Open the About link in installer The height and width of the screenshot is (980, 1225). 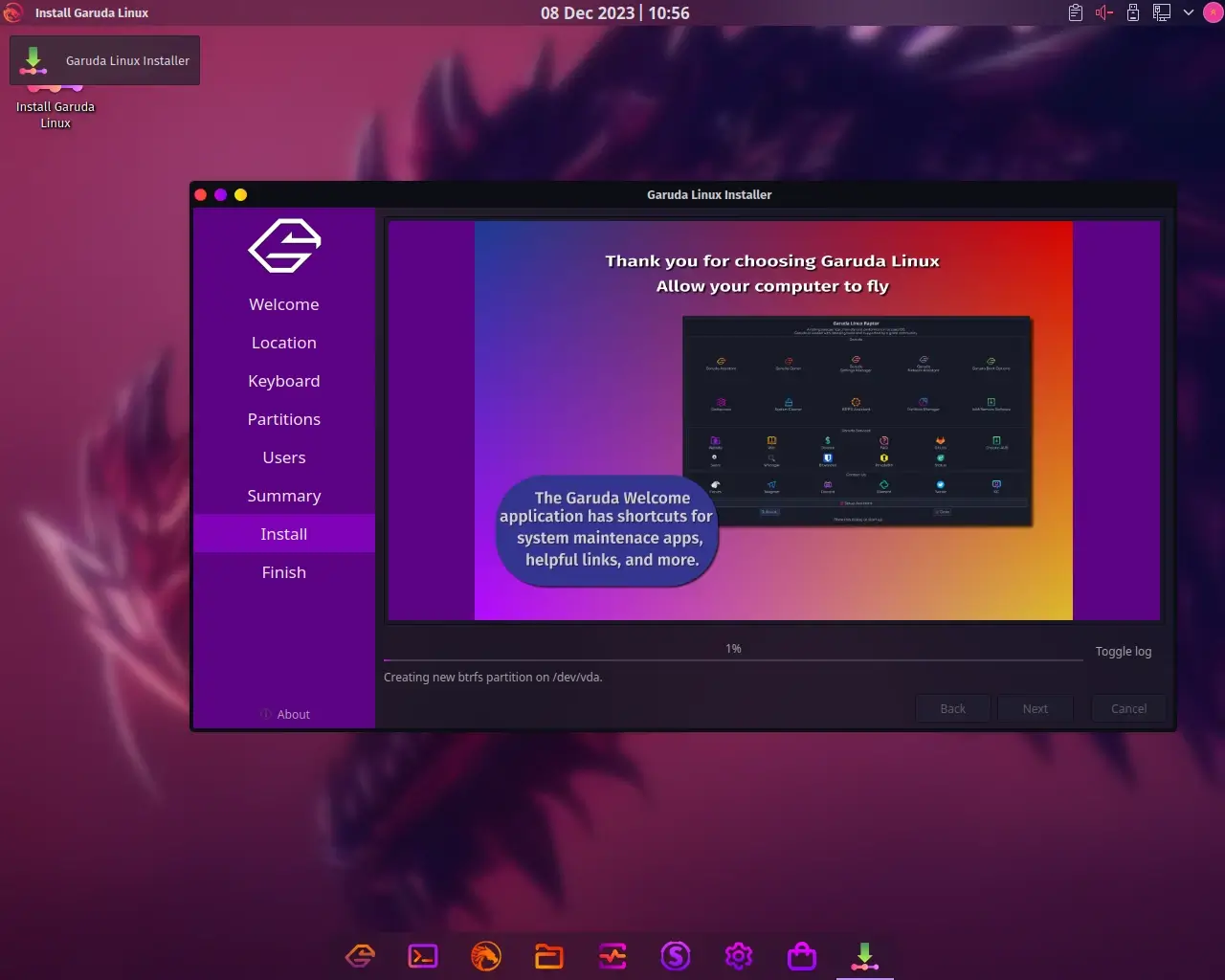(x=285, y=714)
